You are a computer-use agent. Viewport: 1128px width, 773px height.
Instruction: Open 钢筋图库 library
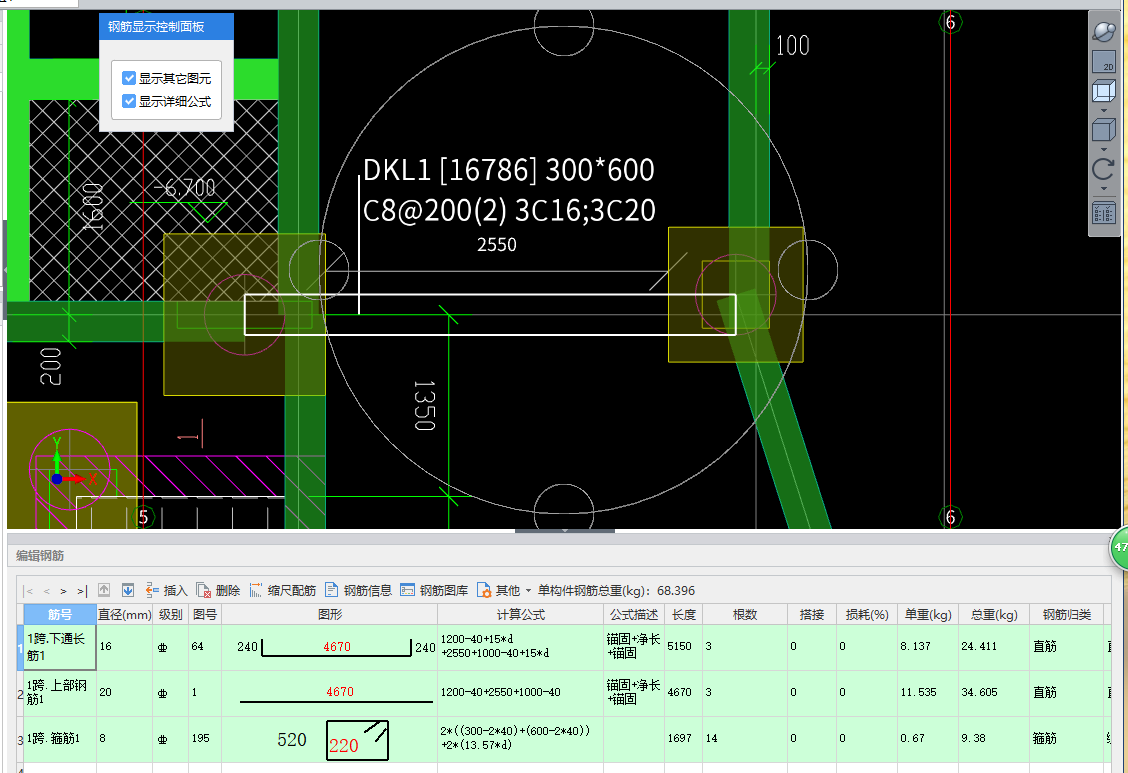click(434, 590)
